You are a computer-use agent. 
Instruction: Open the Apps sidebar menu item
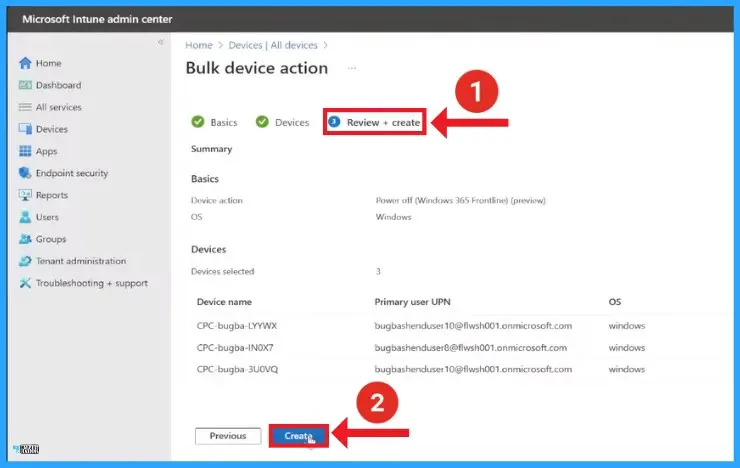[46, 151]
